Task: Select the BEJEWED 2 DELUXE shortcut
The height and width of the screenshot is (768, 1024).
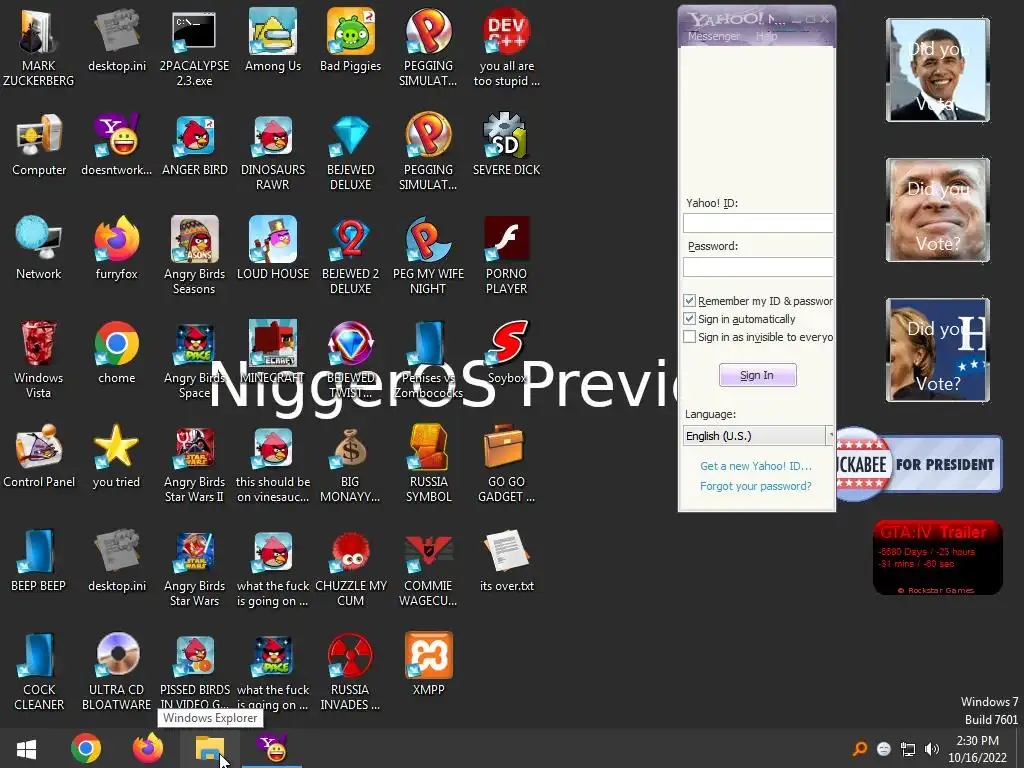Action: coord(351,255)
